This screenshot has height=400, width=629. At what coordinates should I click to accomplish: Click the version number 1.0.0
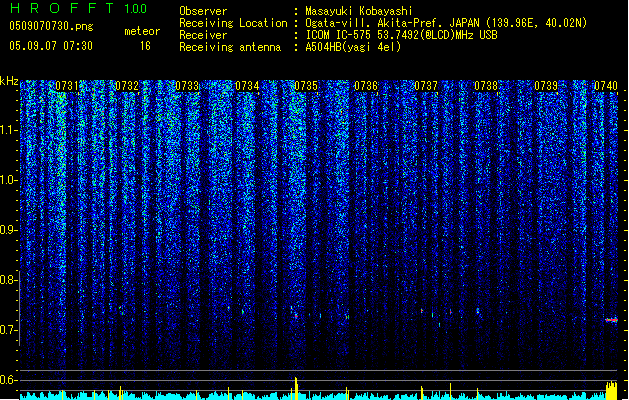[x=135, y=8]
